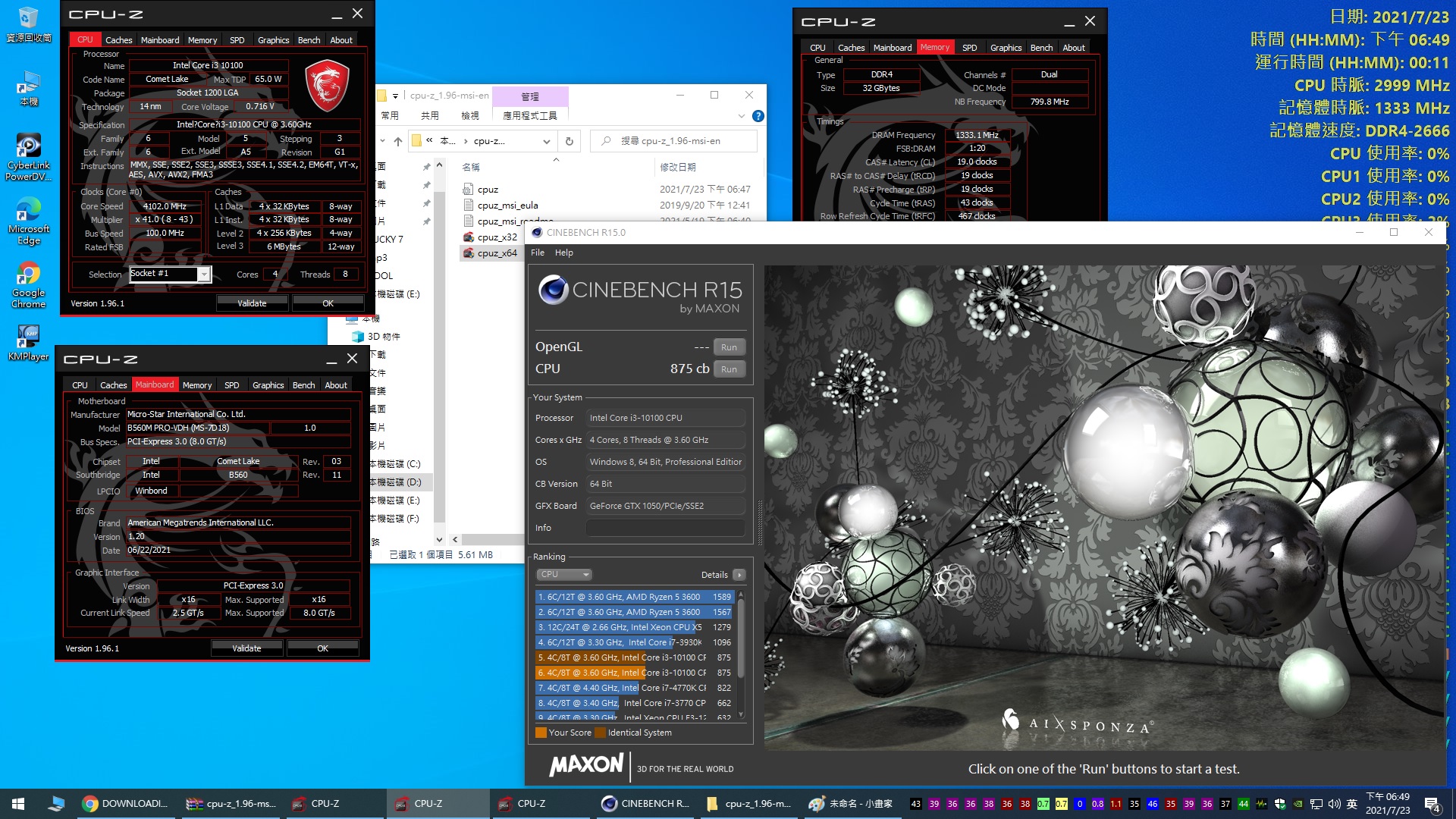Go up one folder level in Explorer
Viewport: 1456px width, 819px height.
[x=398, y=141]
